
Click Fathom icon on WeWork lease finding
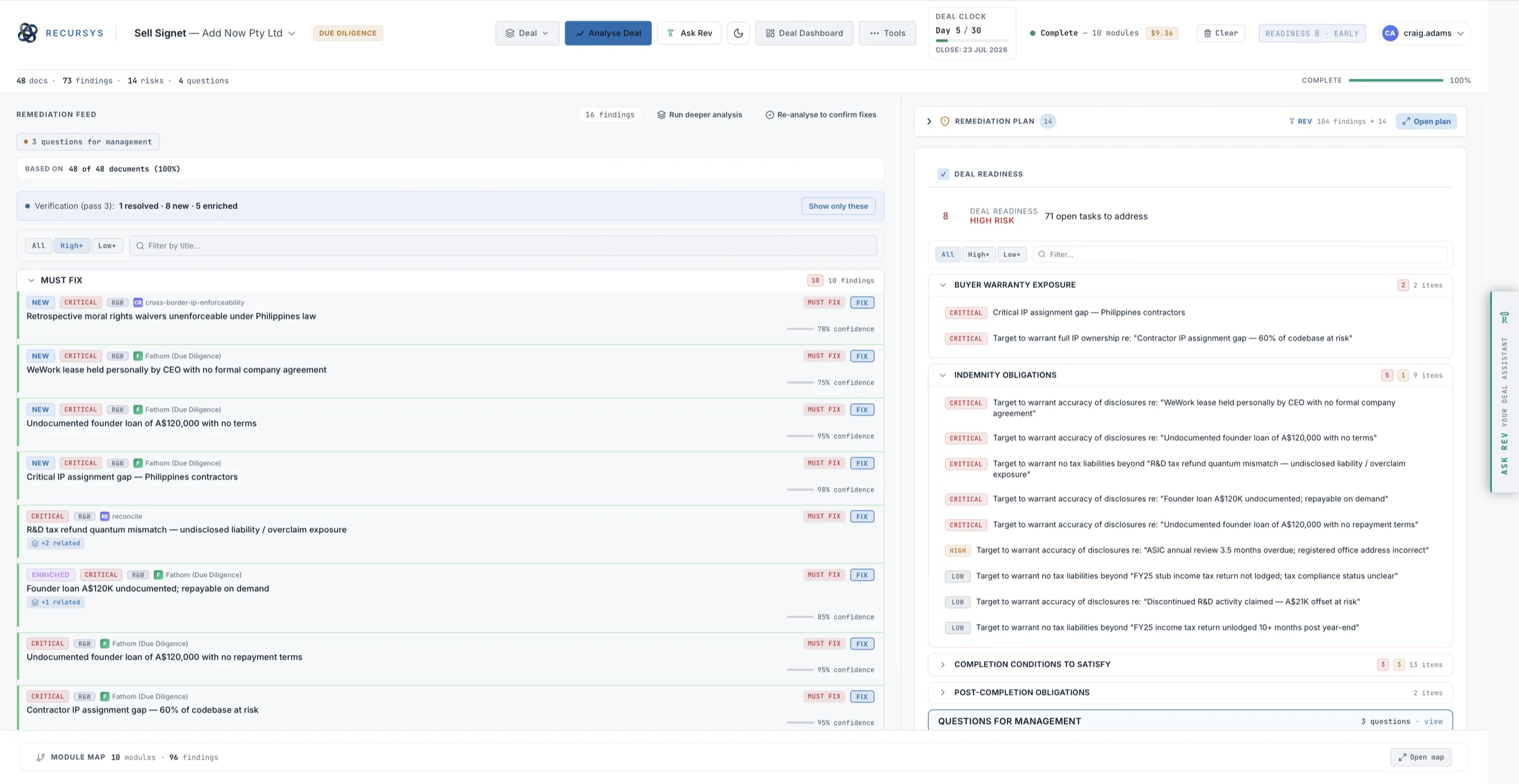pos(138,356)
